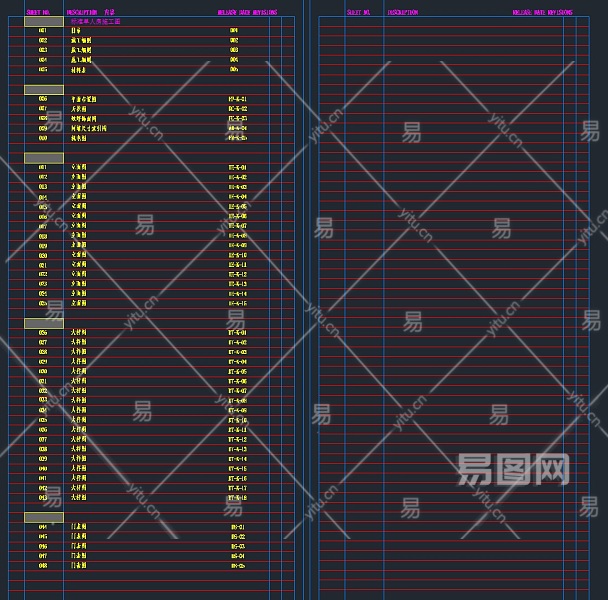This screenshot has height=600, width=608.
Task: Click the 目录 description in row 001
Action: 76,31
